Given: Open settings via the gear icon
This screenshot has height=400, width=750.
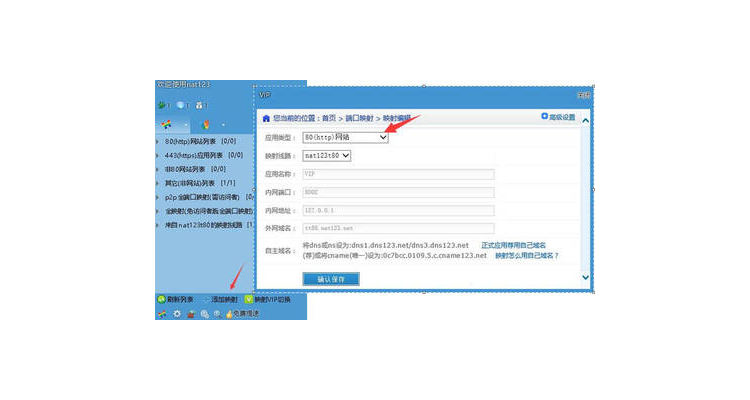Looking at the screenshot, I should (x=177, y=314).
